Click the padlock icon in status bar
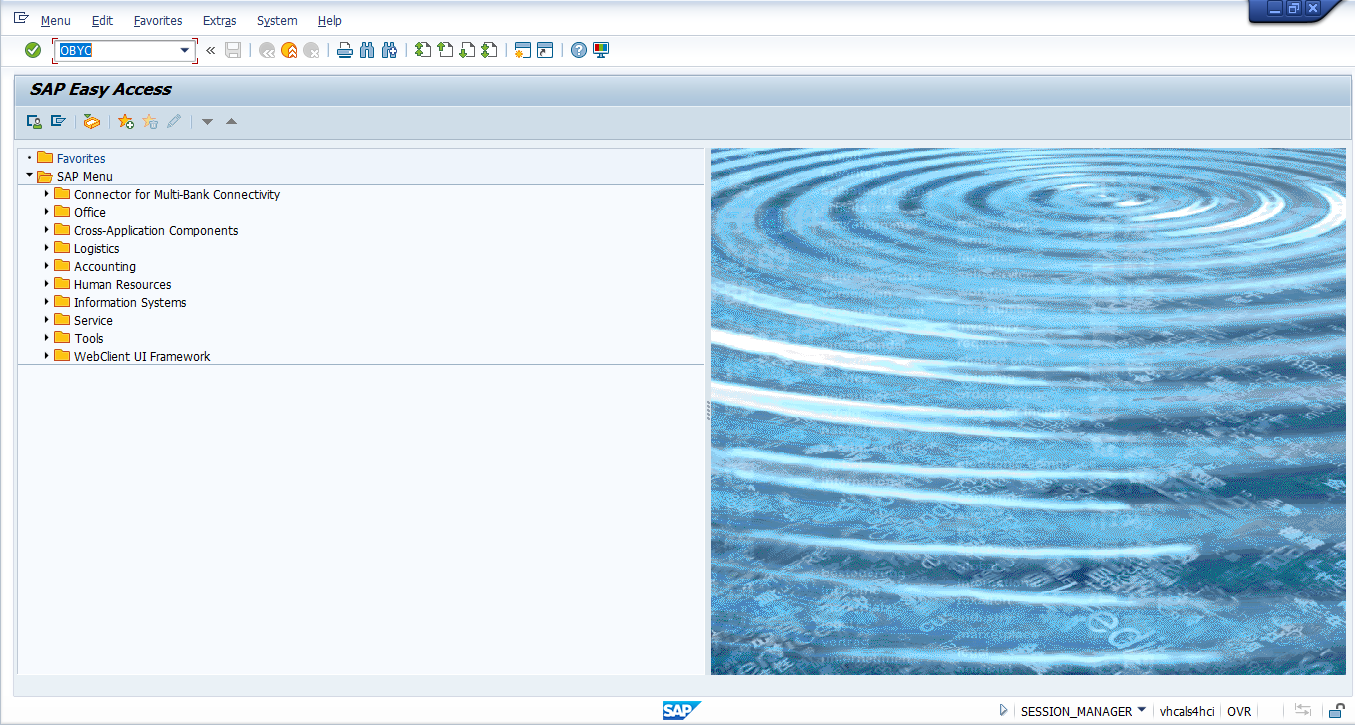The height and width of the screenshot is (725, 1355). pyautogui.click(x=1335, y=711)
